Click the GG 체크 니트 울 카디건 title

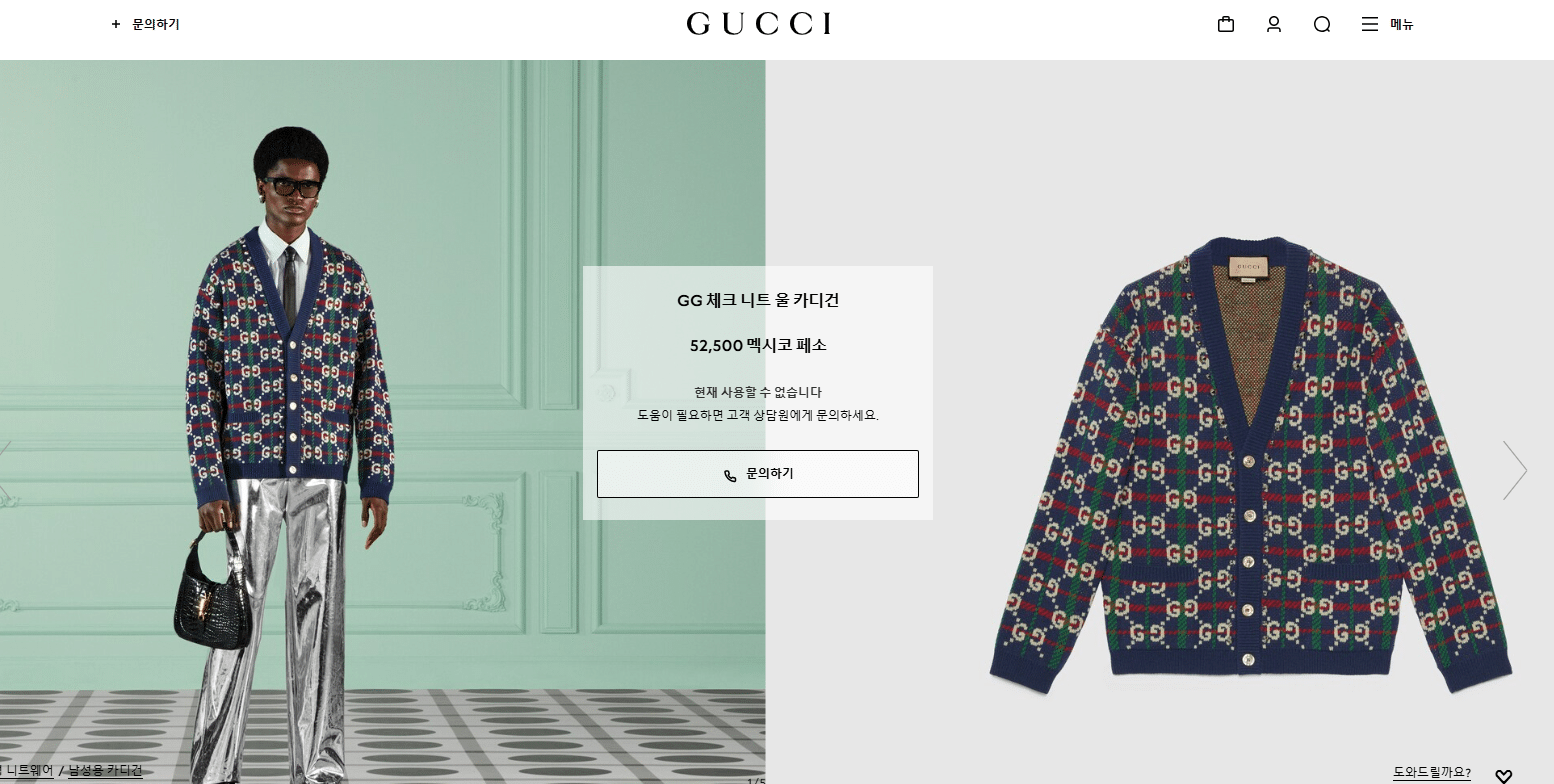pos(758,300)
